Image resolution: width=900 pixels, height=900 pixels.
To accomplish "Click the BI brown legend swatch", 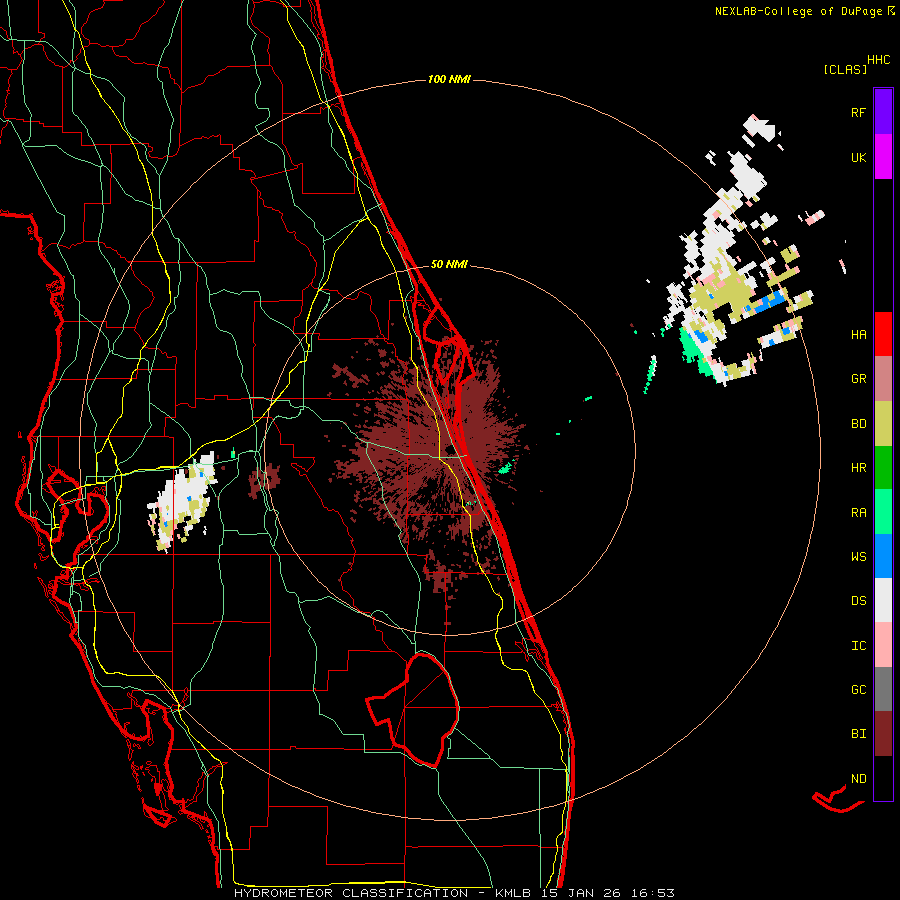I will coord(883,734).
